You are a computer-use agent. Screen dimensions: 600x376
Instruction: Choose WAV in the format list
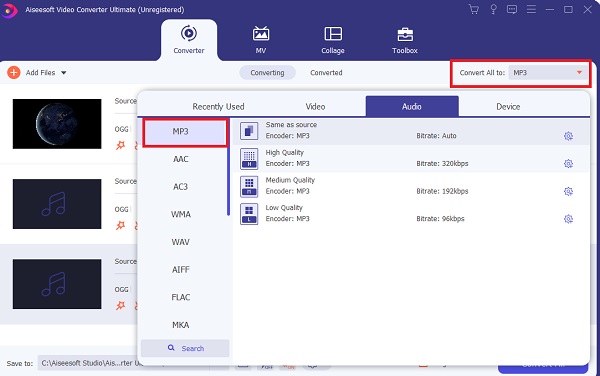(181, 242)
